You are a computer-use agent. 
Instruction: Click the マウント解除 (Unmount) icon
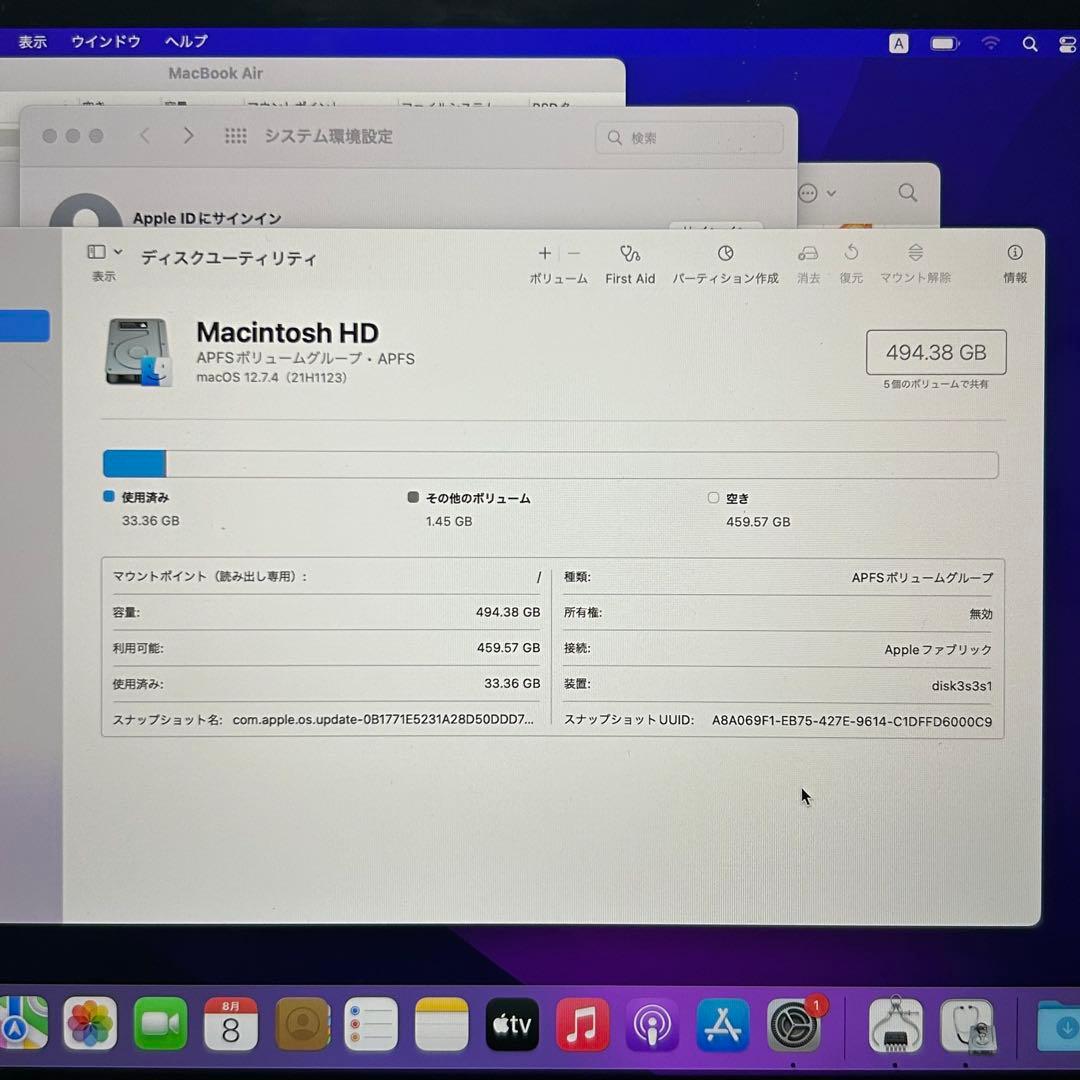coord(915,262)
